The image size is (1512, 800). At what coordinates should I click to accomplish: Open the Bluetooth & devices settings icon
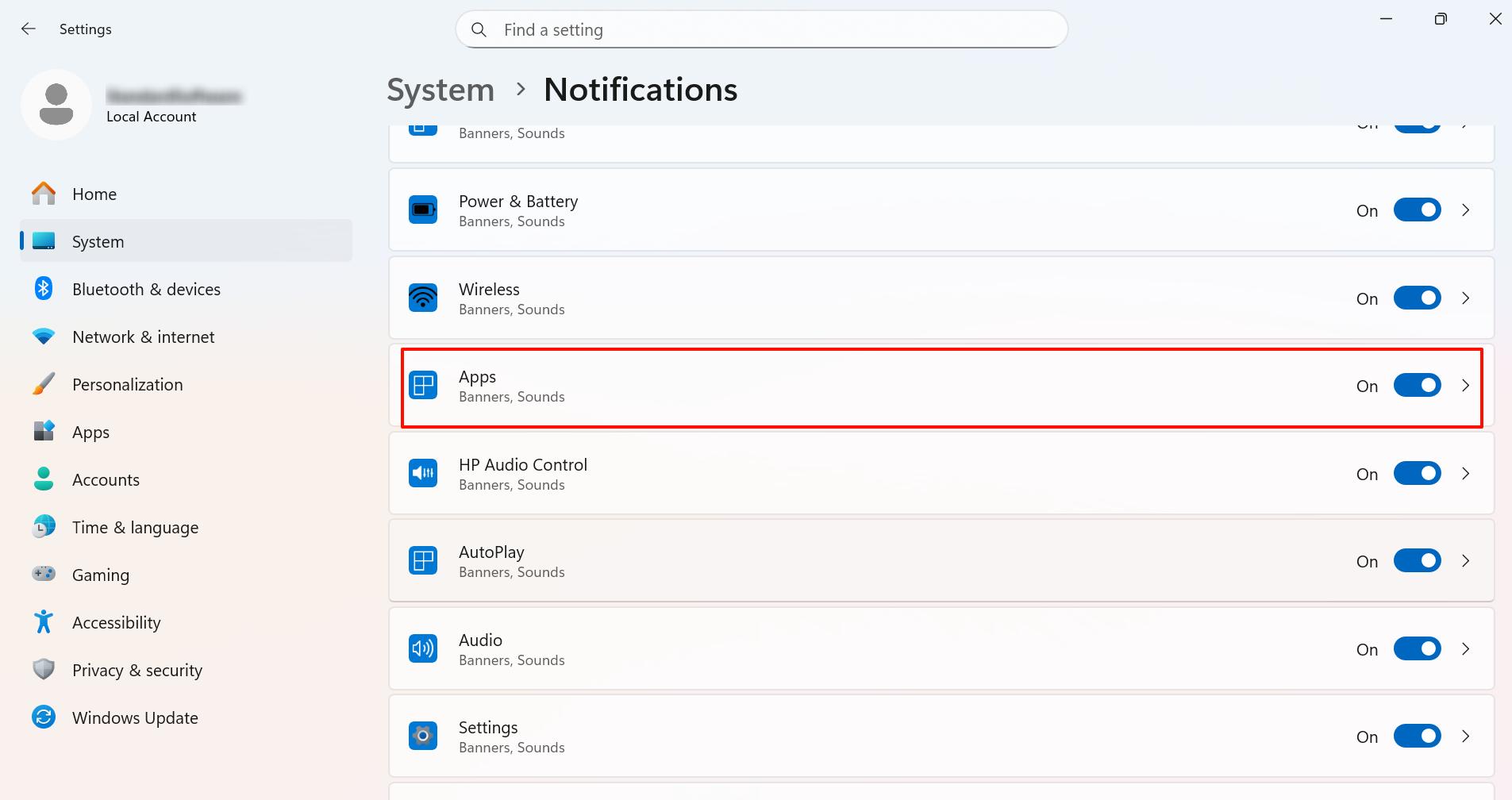click(44, 289)
